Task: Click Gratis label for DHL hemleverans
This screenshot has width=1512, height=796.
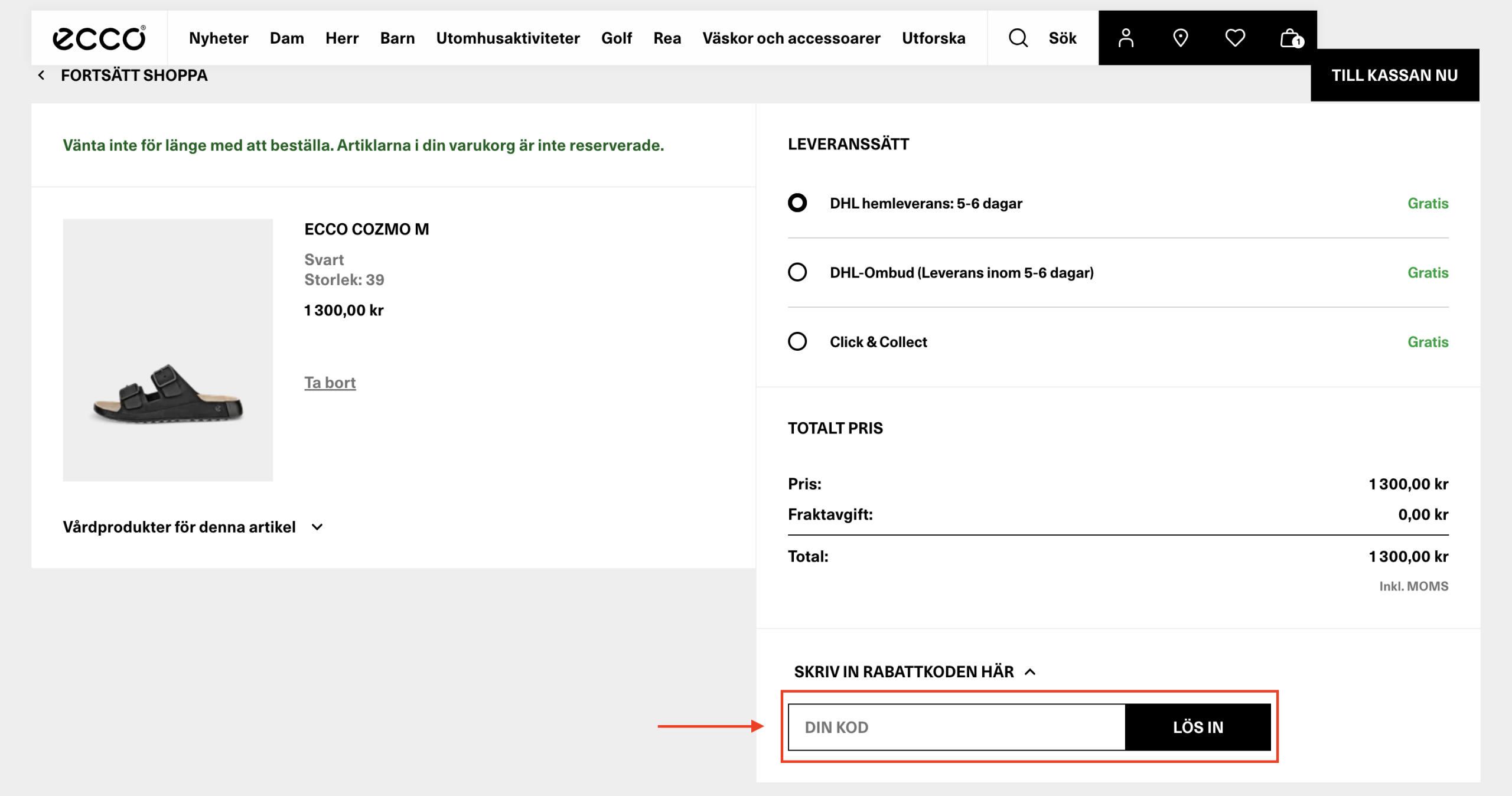Action: [1428, 203]
